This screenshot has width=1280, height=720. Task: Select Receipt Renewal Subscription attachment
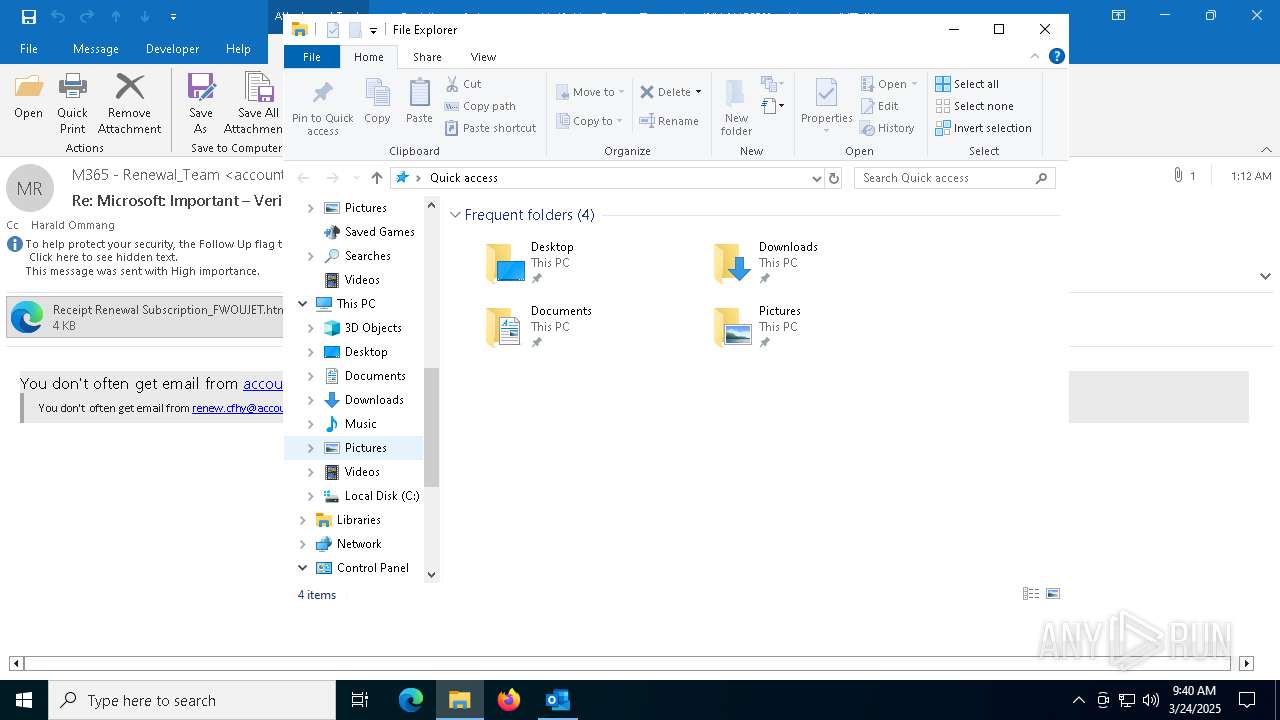(x=146, y=317)
